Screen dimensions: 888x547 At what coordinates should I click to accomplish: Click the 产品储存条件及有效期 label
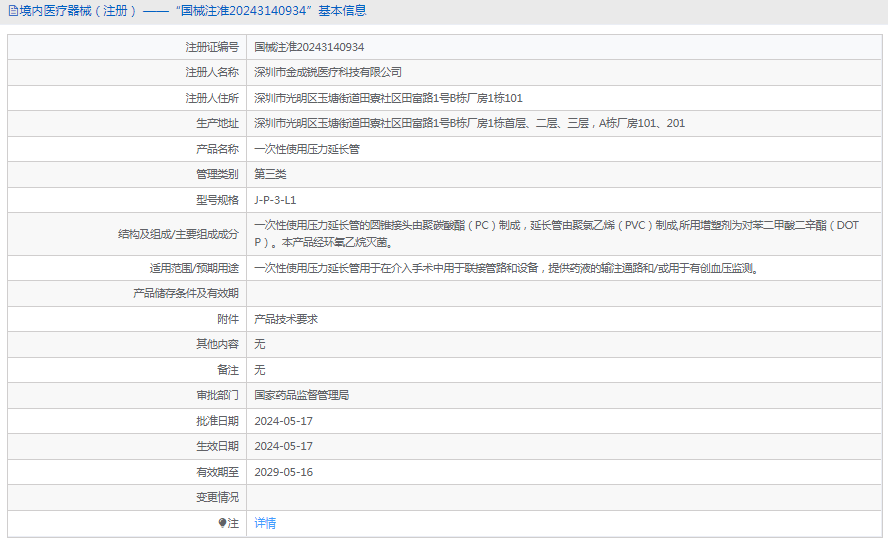(186, 293)
